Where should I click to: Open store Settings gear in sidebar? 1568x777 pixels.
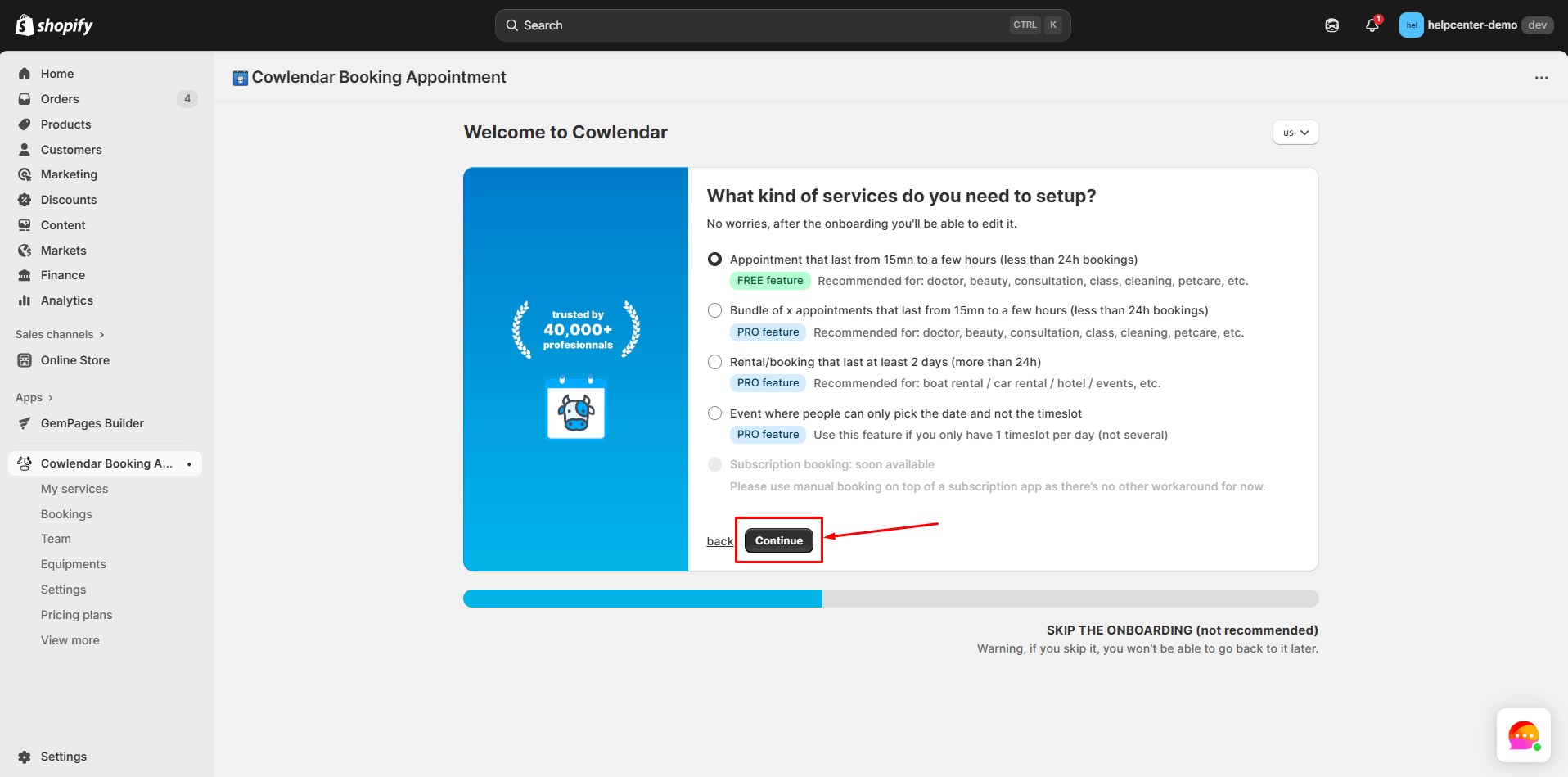click(25, 757)
